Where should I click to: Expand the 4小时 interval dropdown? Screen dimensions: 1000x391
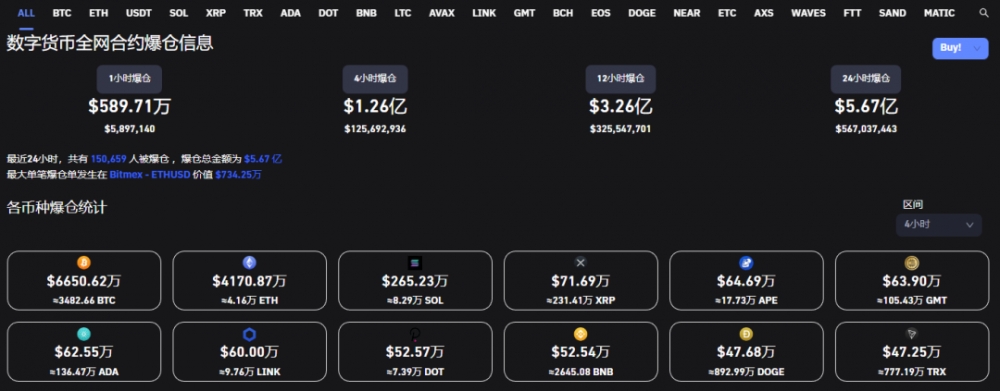939,225
